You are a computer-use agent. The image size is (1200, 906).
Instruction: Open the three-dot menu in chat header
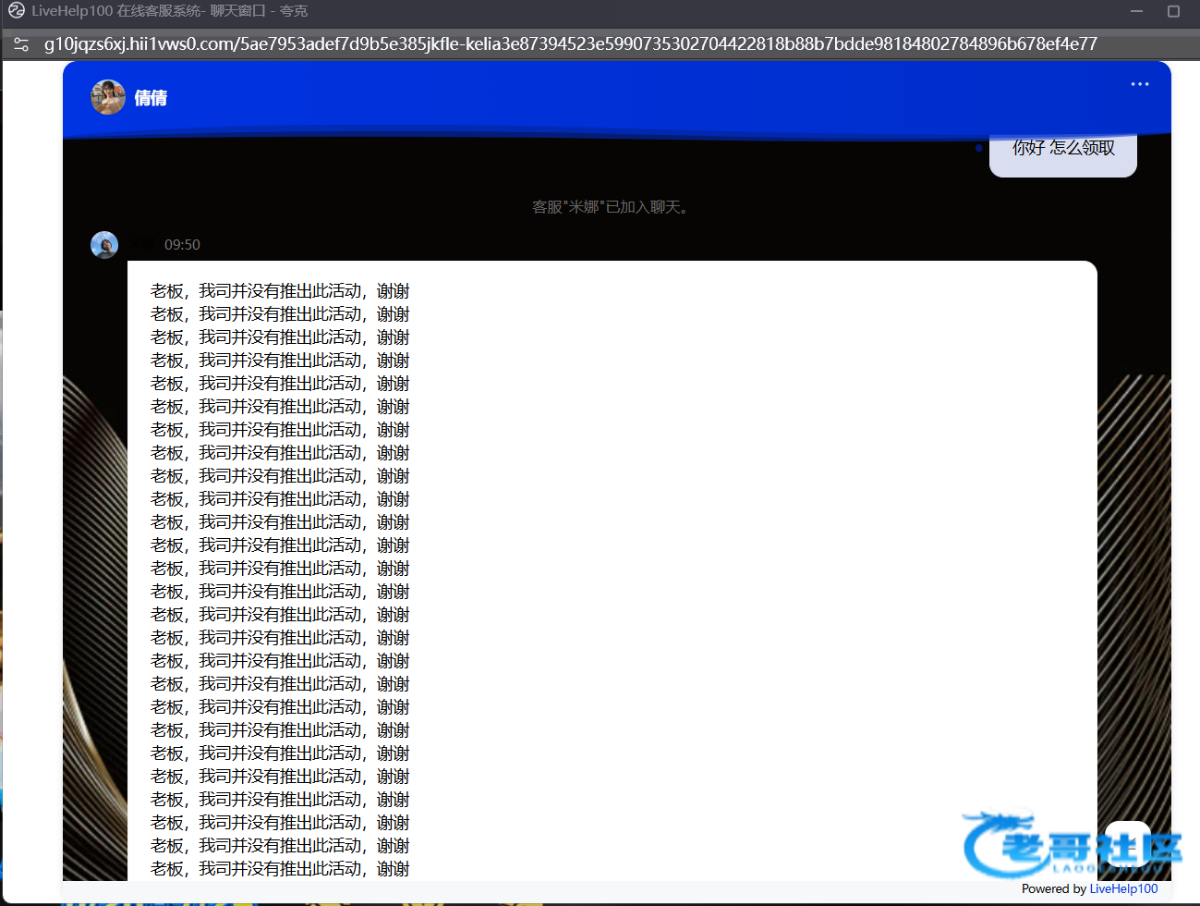(1139, 84)
